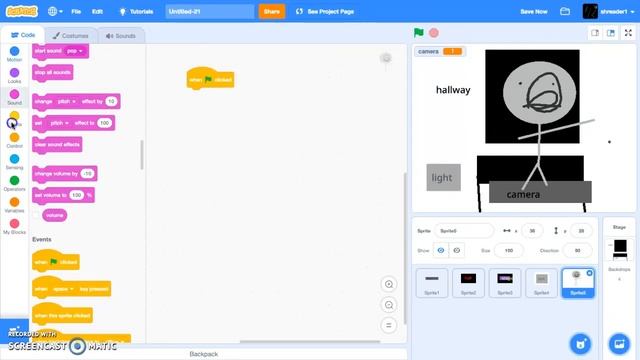This screenshot has width=640, height=360.
Task: Click the value in change volume by block
Action: click(87, 174)
